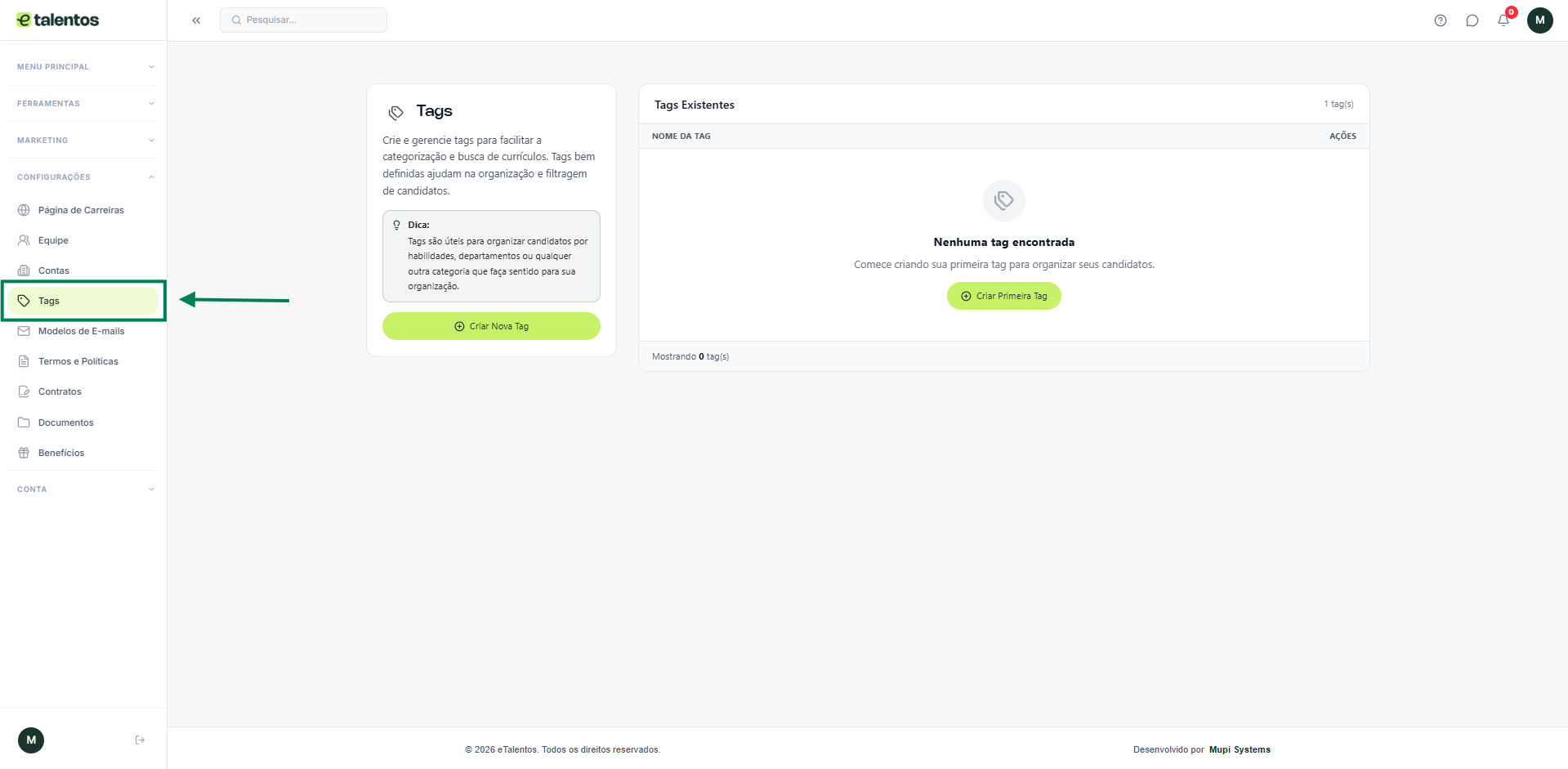Click the eTalentos logo
Screen dimensions: 1568x769
coord(58,20)
